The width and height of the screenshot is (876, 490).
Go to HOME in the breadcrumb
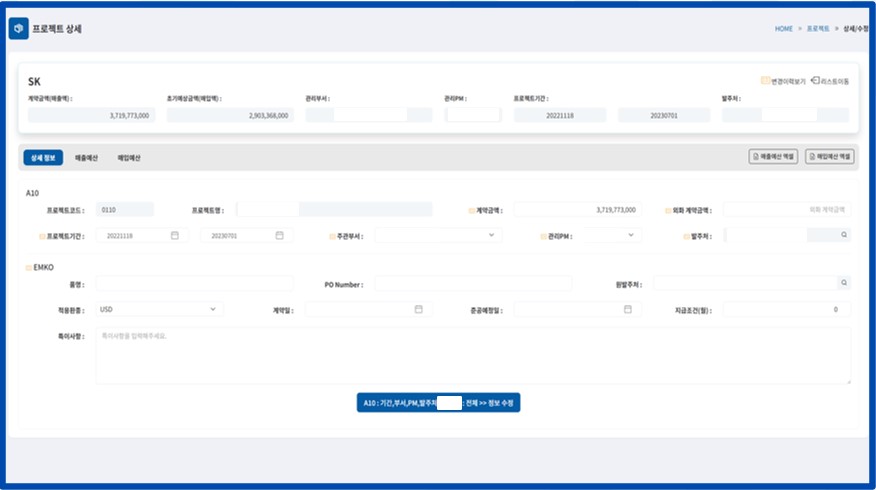tap(783, 29)
